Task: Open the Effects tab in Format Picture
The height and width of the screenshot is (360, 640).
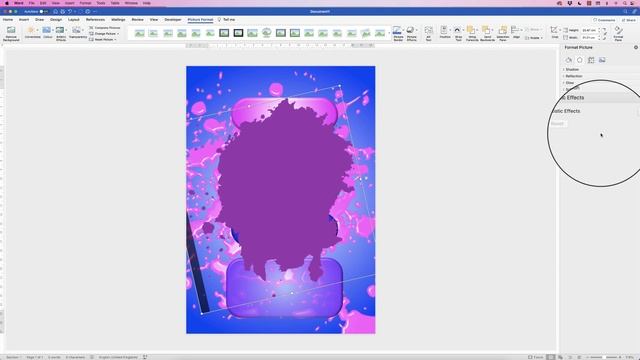Action: point(580,60)
